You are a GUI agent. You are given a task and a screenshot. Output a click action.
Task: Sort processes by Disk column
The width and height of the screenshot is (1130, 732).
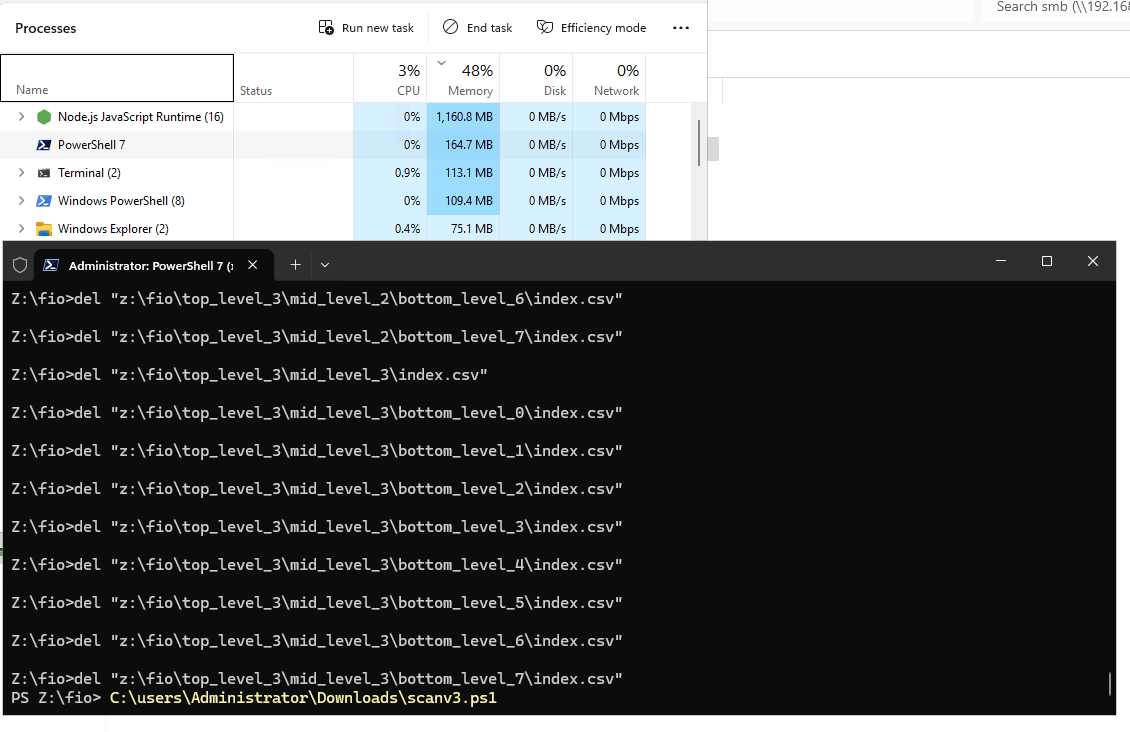click(536, 78)
